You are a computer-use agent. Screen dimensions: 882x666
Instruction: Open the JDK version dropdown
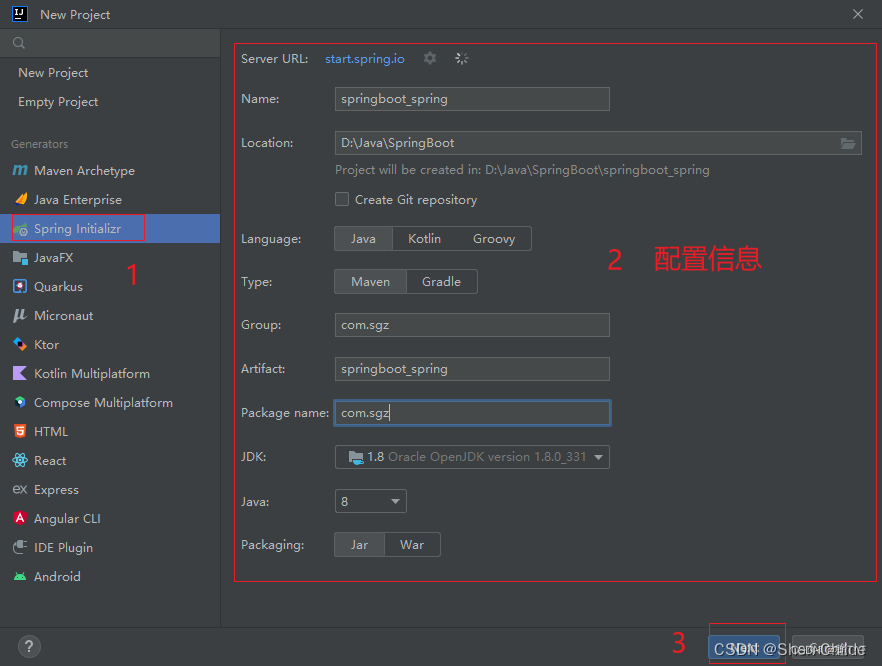tap(472, 457)
